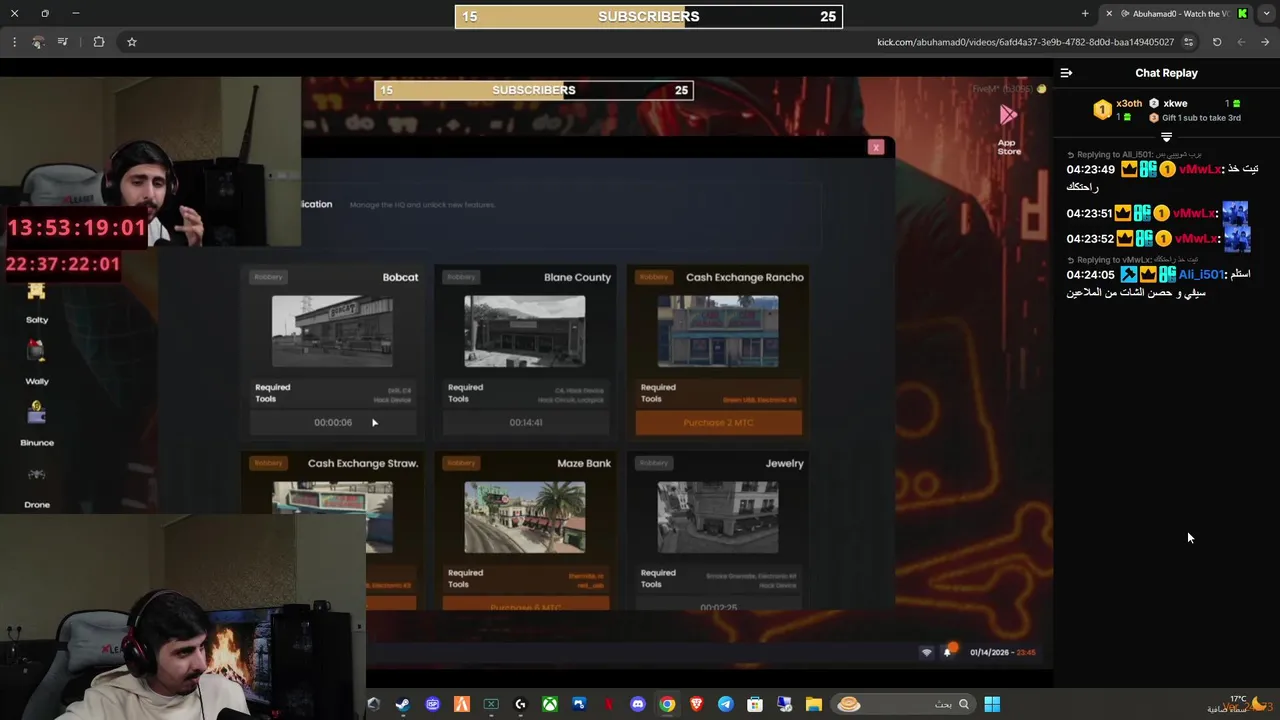This screenshot has width=1280, height=720.
Task: Open Telegram from the taskbar
Action: point(726,704)
